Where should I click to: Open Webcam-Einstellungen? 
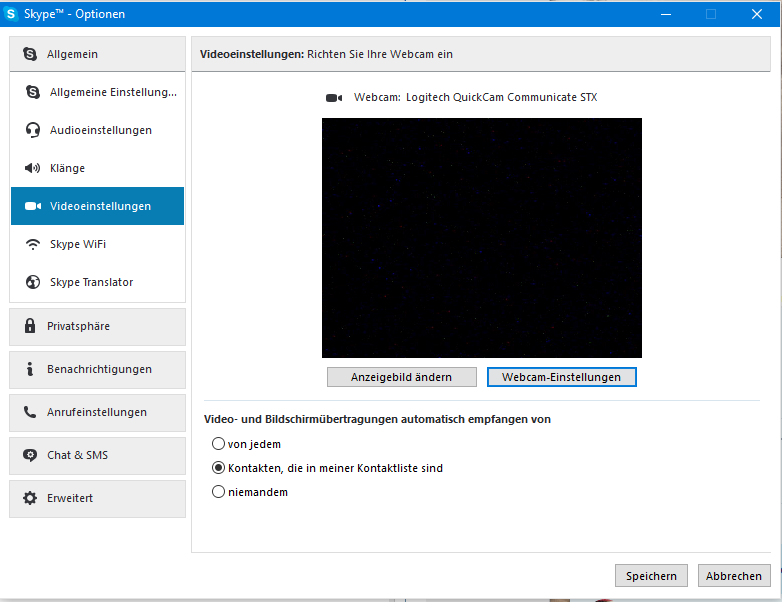click(562, 377)
